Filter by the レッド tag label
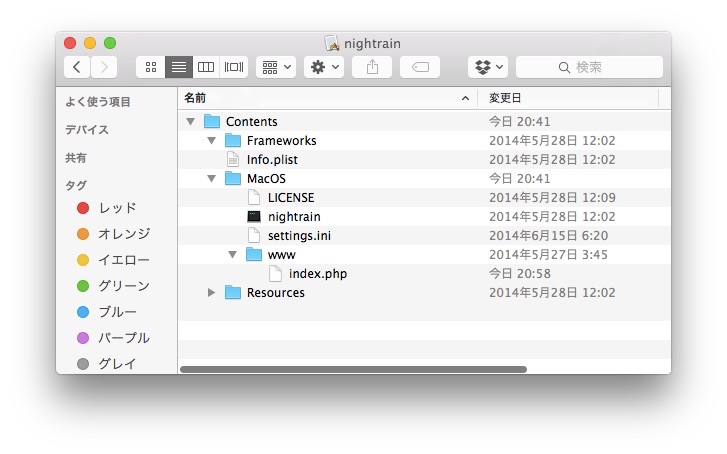 coord(117,208)
